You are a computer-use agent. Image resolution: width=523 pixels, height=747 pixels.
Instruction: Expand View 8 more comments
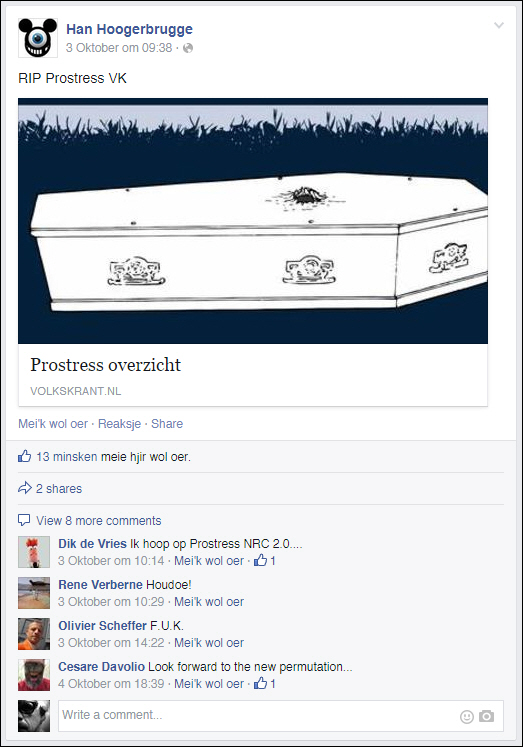tap(99, 521)
